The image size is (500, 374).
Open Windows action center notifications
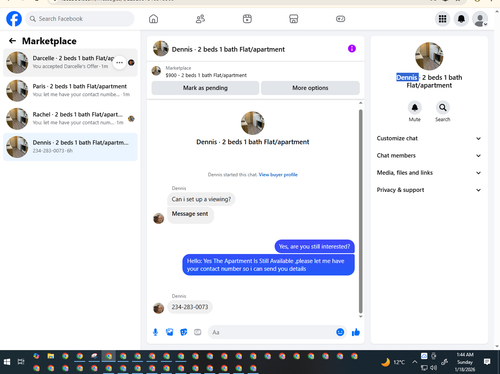[487, 362]
